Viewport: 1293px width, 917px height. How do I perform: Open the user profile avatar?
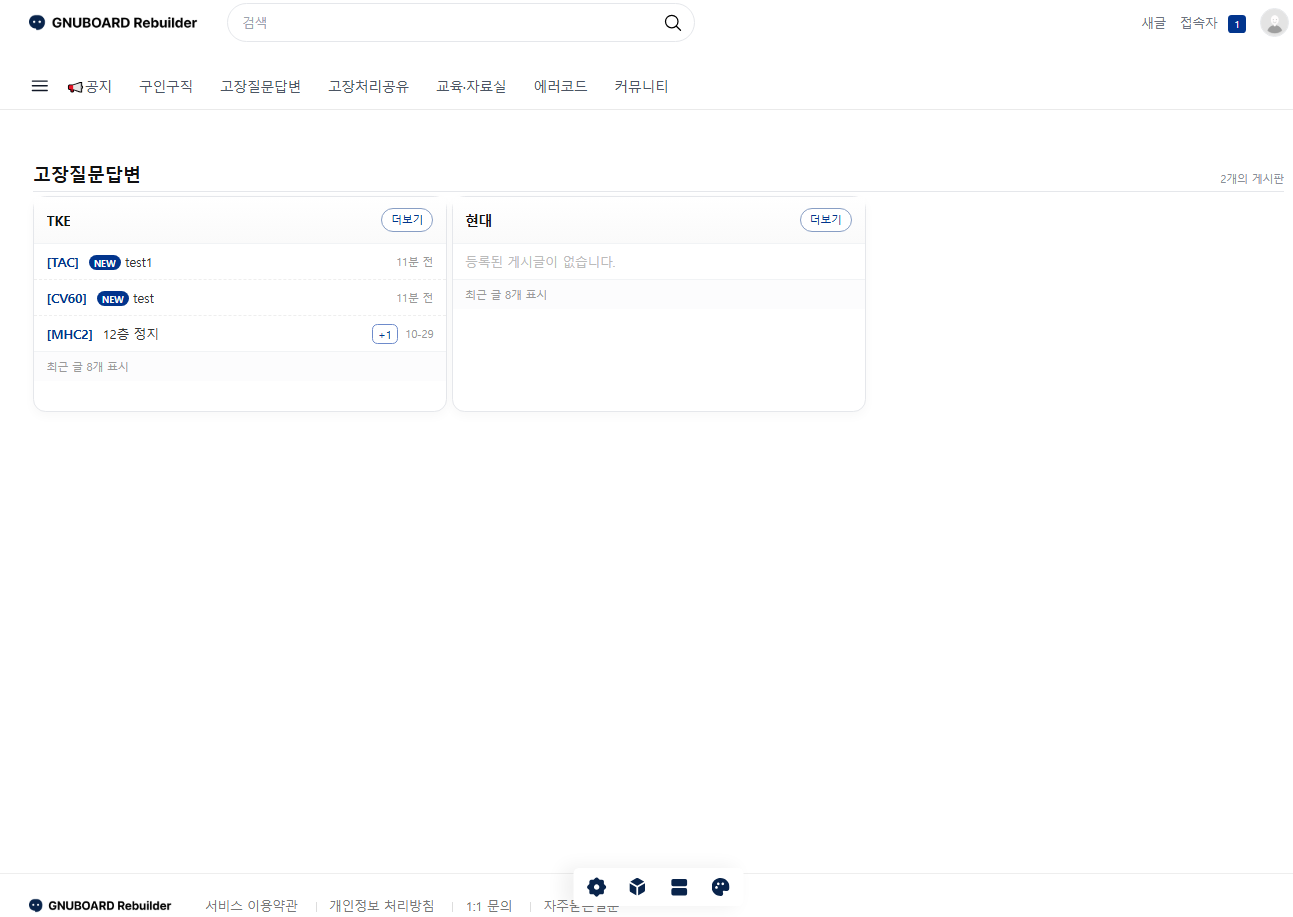click(1274, 23)
